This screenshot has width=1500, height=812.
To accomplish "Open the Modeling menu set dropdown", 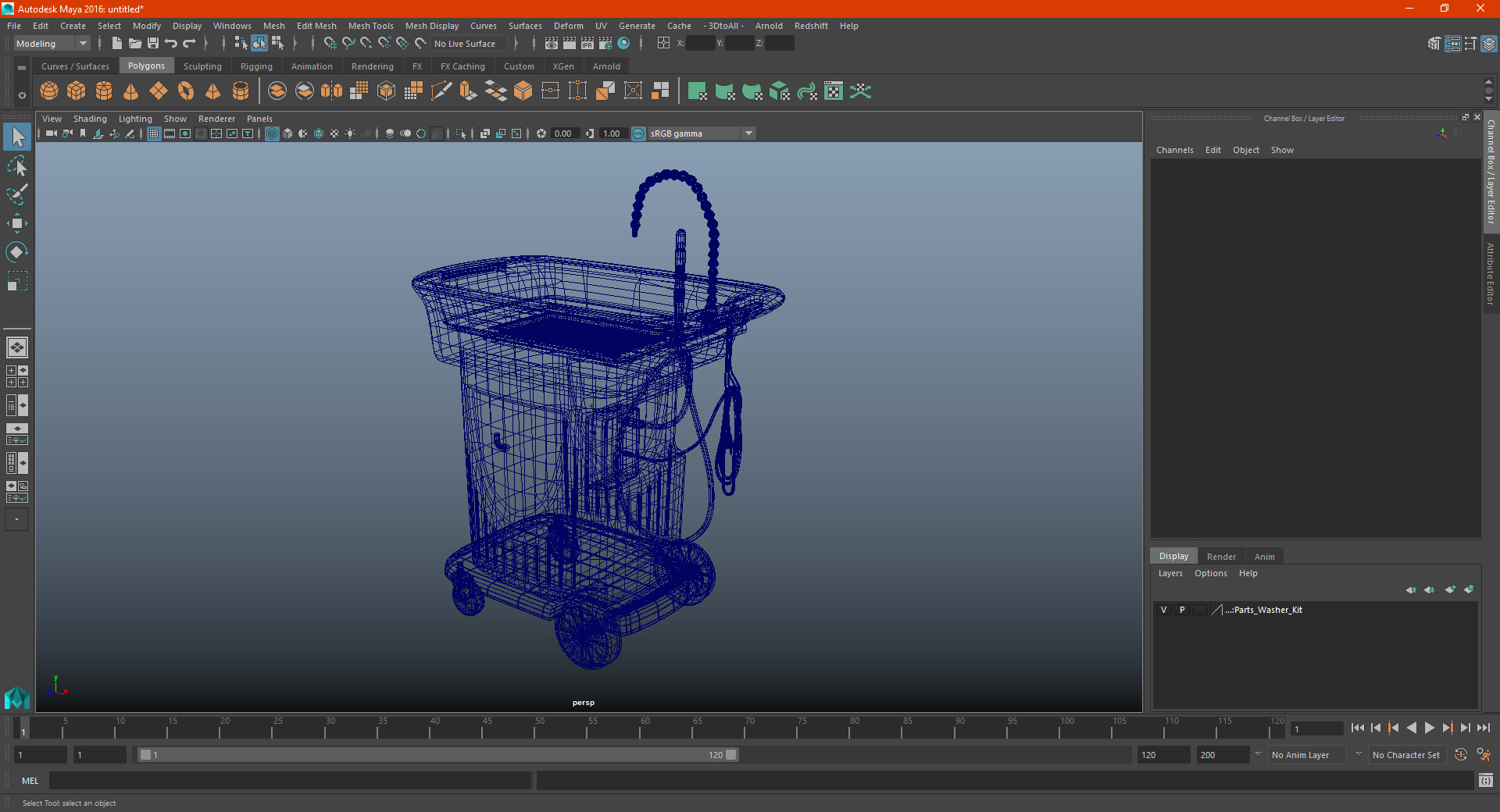I will click(52, 44).
